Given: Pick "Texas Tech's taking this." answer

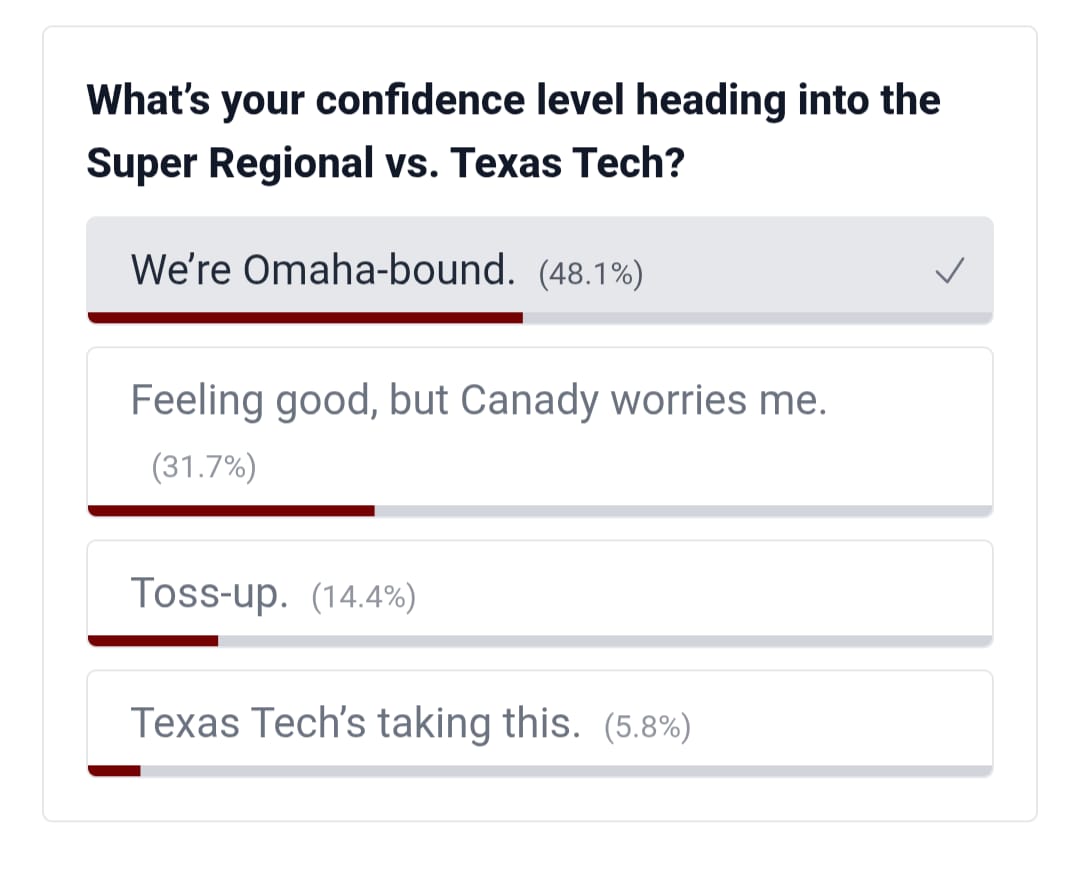Looking at the screenshot, I should coord(355,723).
